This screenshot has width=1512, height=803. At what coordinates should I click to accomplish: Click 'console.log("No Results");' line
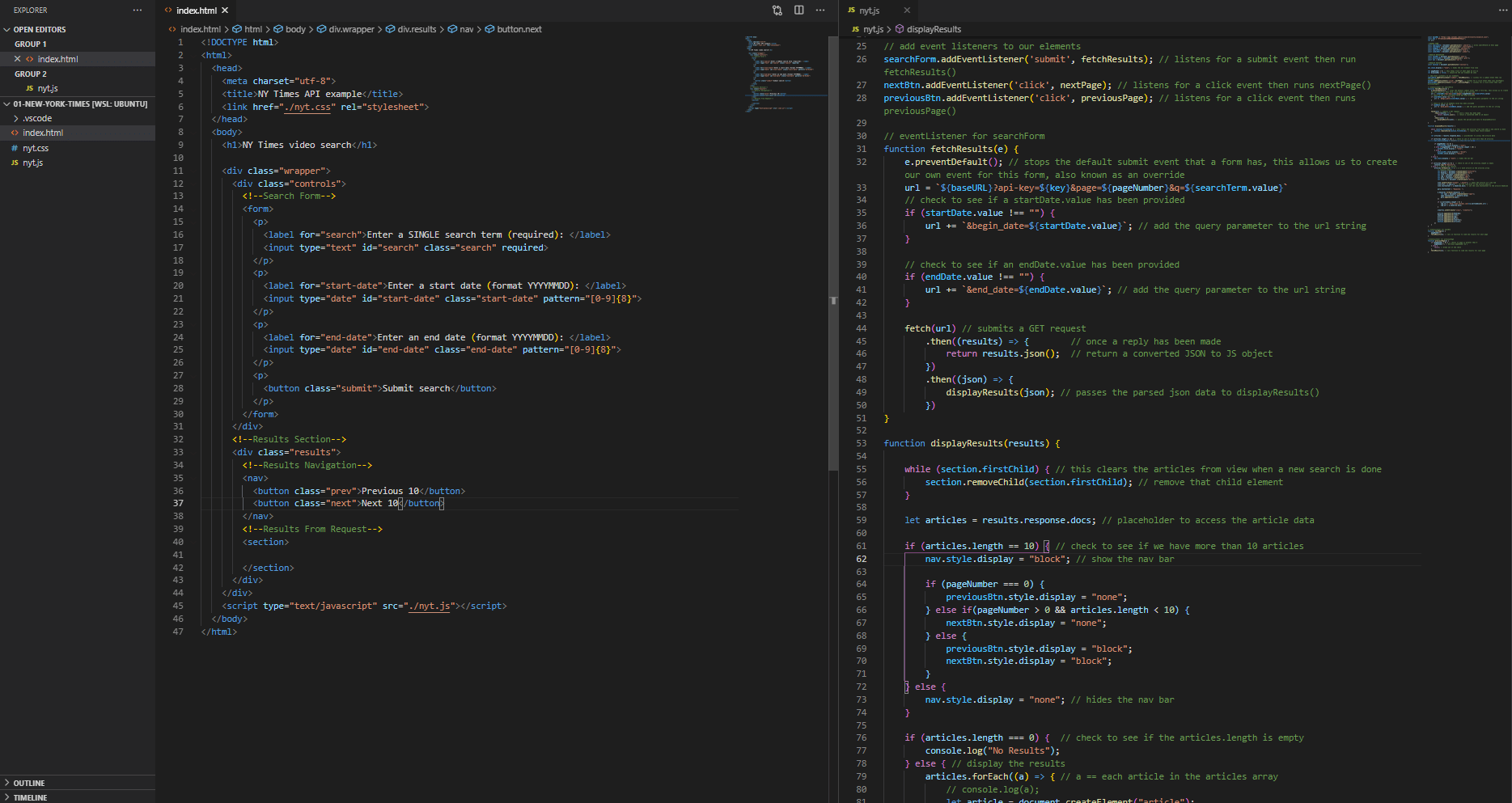[993, 750]
